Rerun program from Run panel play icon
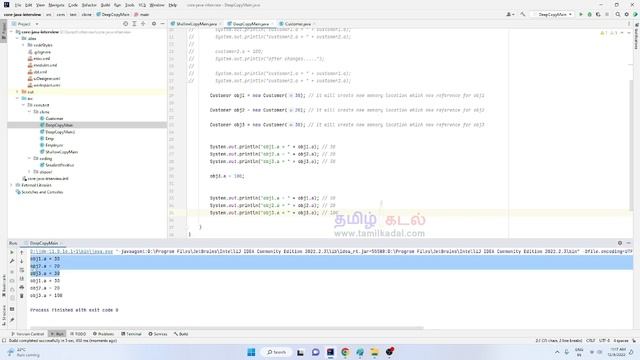Viewport: 640px width, 360px height. tap(12, 252)
